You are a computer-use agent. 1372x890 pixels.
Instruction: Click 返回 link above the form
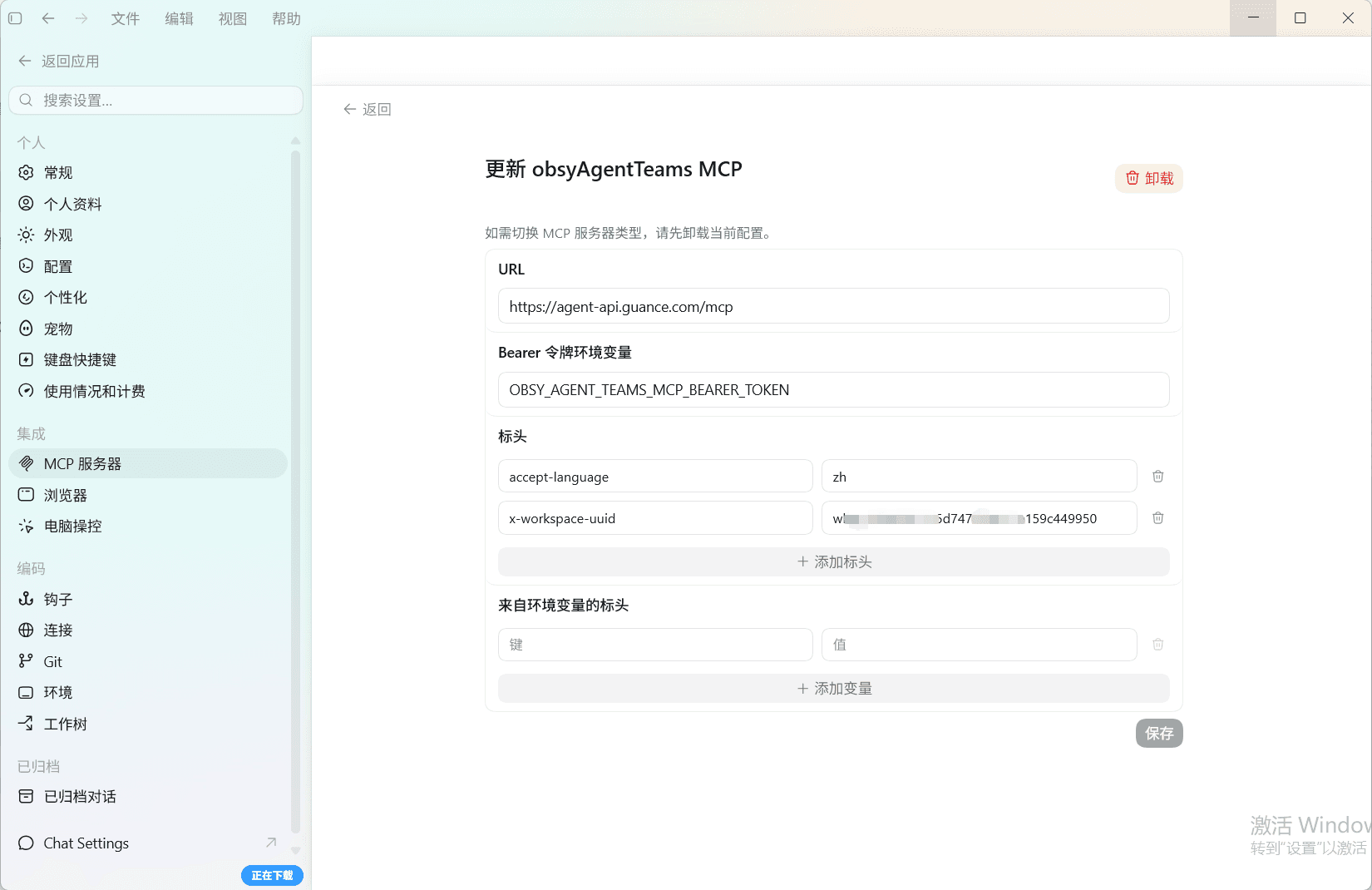coord(367,109)
